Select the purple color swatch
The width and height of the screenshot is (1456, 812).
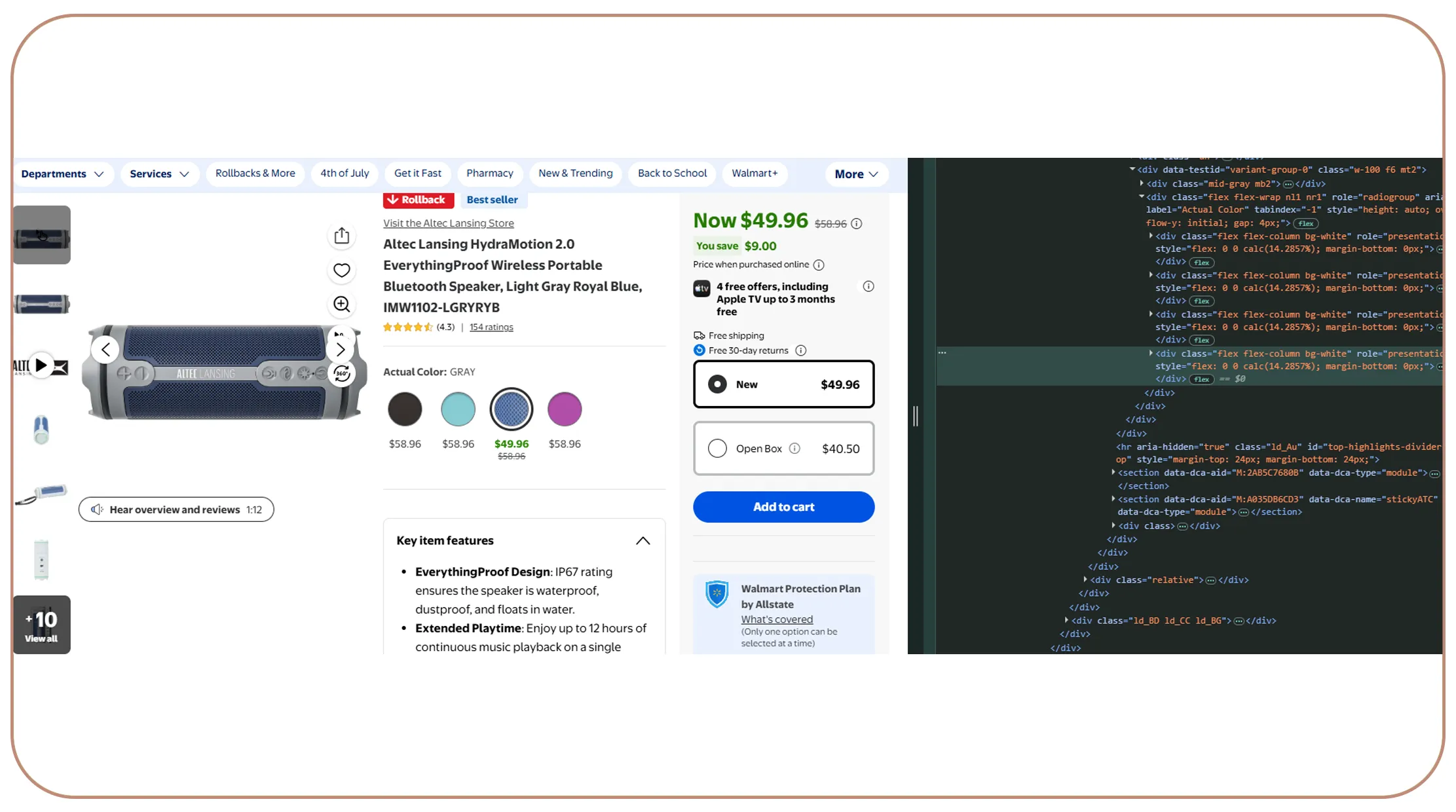565,409
